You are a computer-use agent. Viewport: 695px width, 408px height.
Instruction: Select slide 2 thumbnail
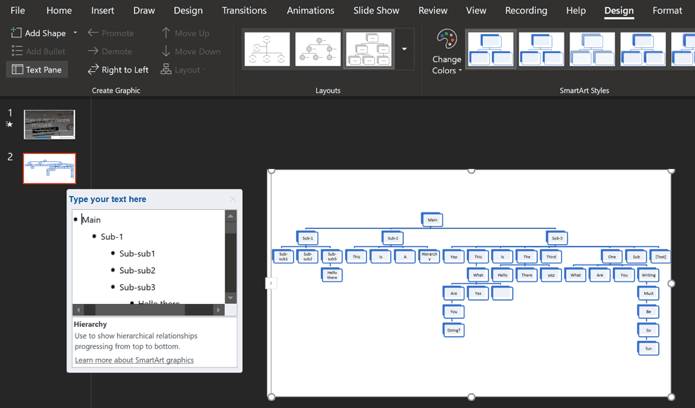[x=49, y=169]
